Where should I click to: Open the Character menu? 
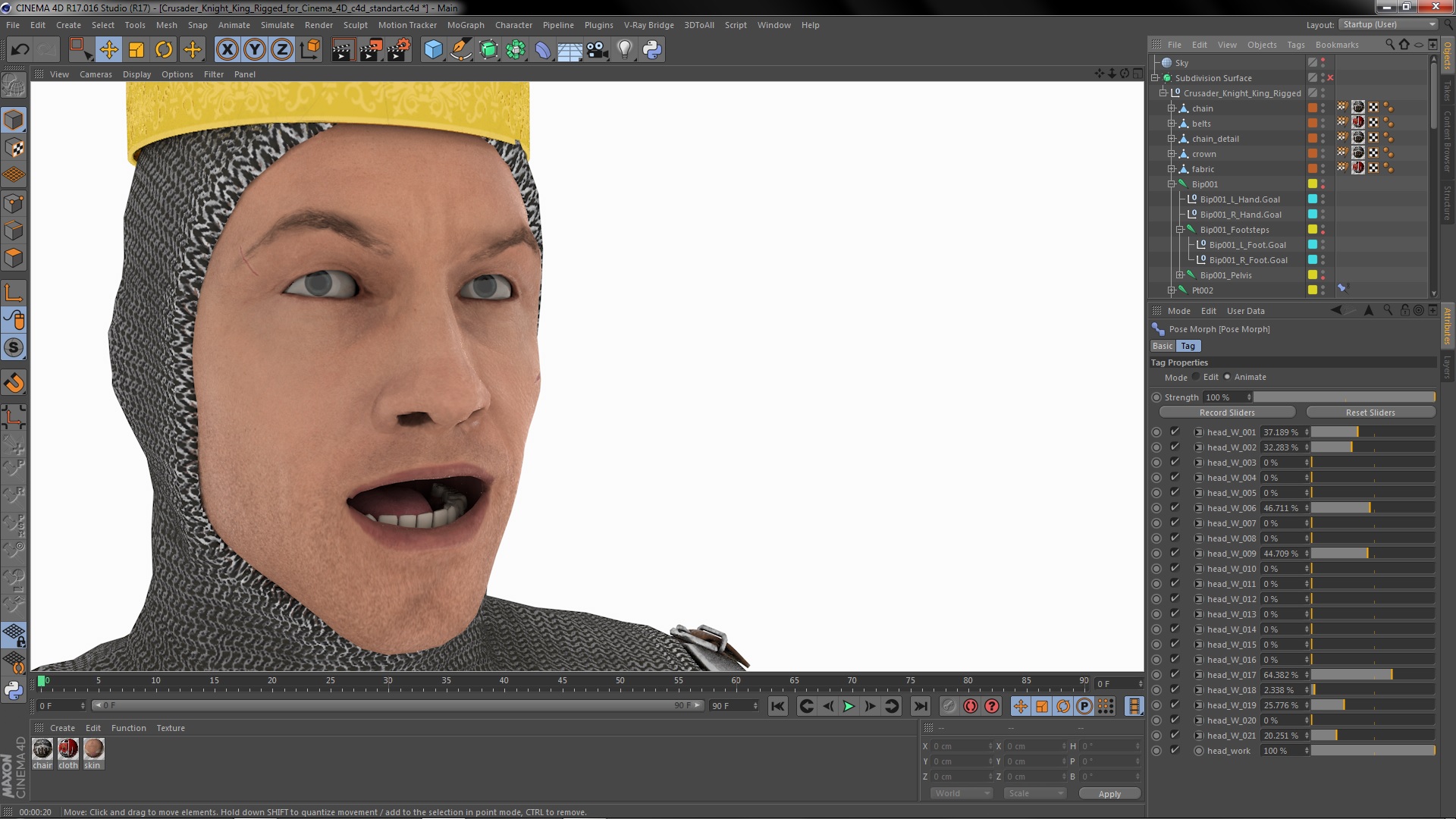point(513,25)
